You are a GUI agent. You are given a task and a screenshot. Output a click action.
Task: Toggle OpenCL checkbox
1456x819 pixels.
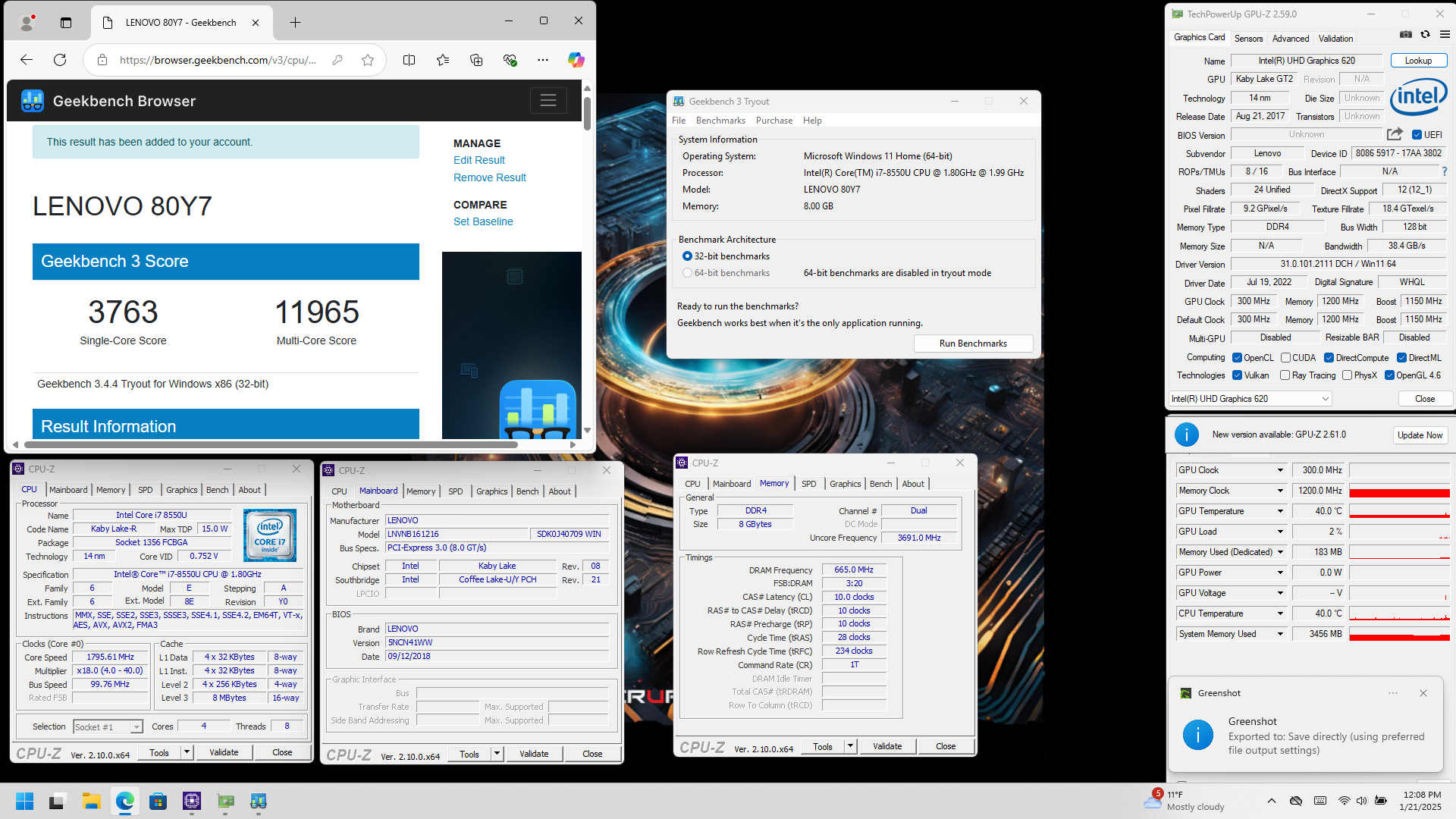tap(1237, 358)
